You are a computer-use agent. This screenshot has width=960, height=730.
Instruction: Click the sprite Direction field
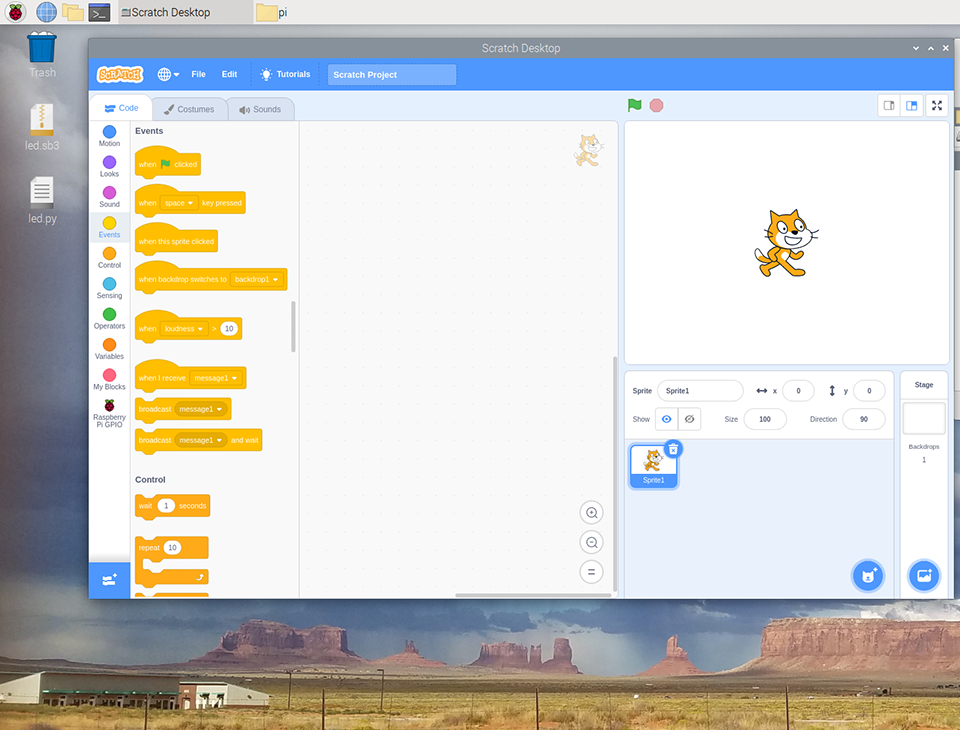coord(864,419)
